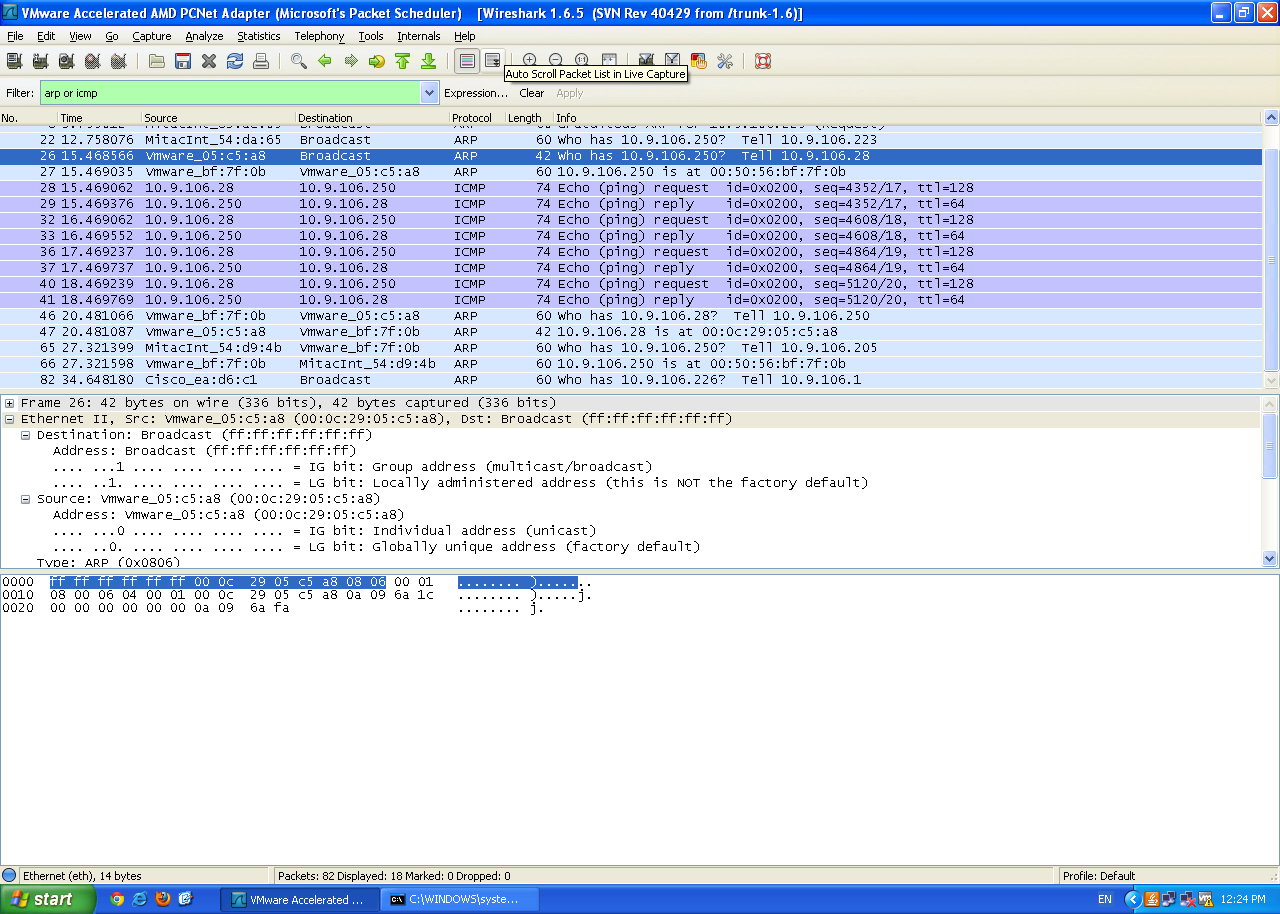
Task: Jump to the last packet
Action: [428, 60]
